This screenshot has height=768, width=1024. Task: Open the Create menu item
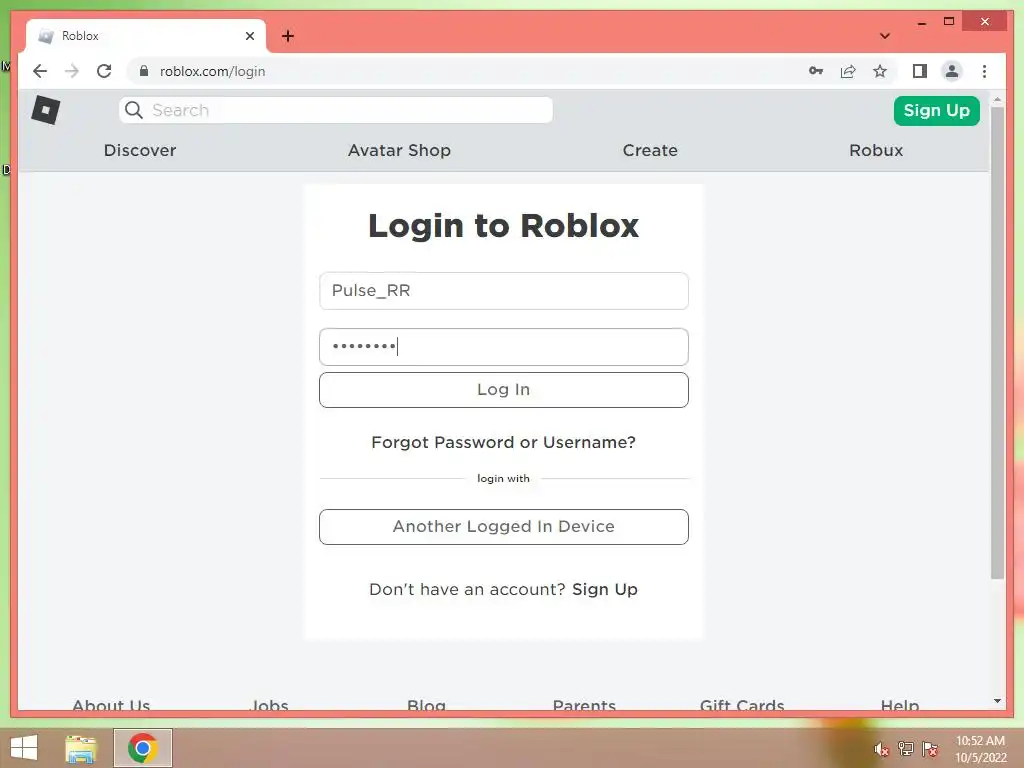pyautogui.click(x=650, y=150)
